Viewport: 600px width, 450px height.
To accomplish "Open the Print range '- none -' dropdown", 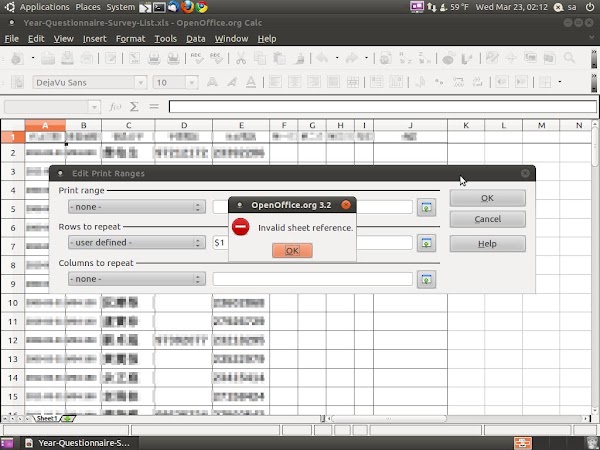I will [137, 207].
